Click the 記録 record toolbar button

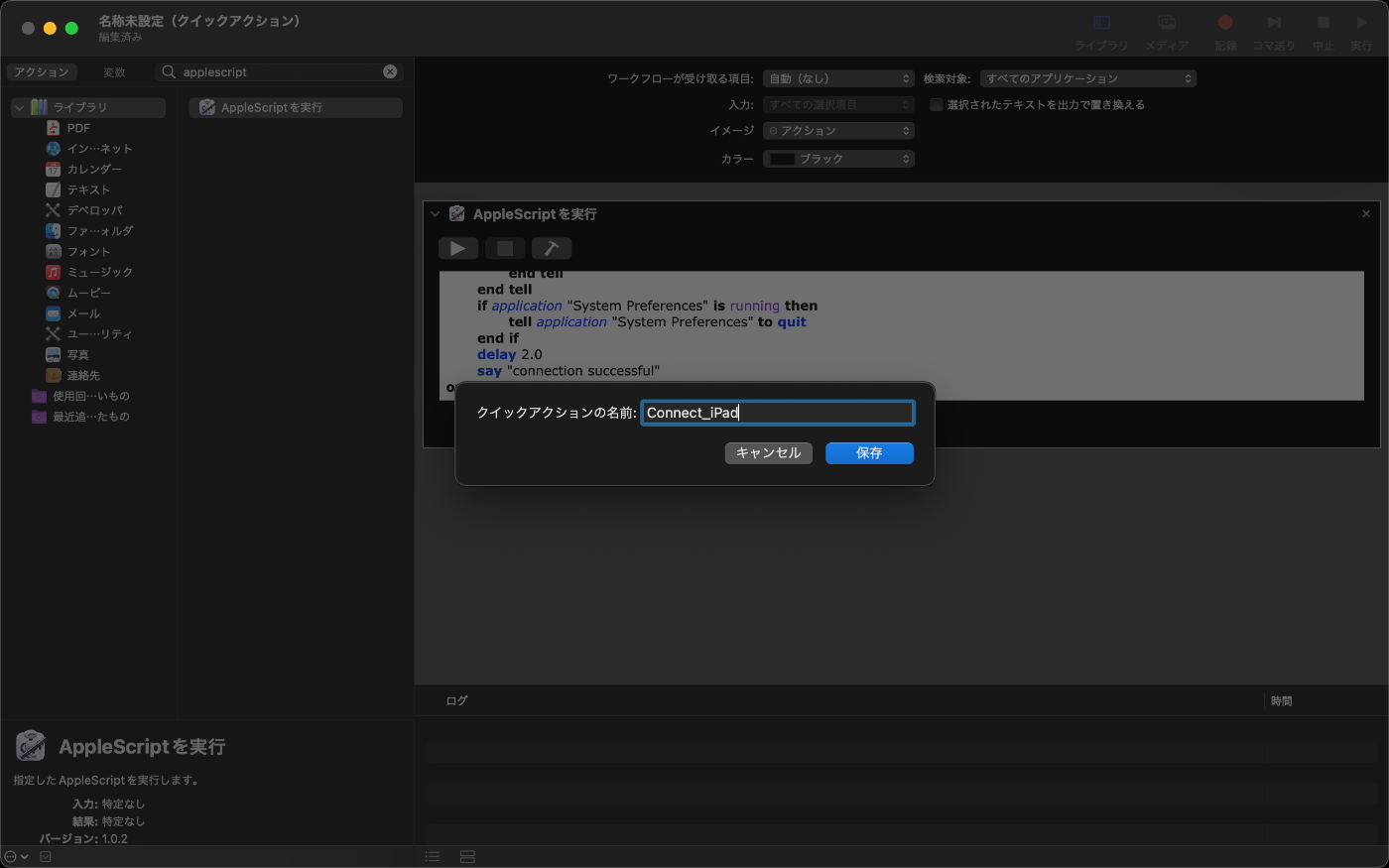tap(1225, 23)
